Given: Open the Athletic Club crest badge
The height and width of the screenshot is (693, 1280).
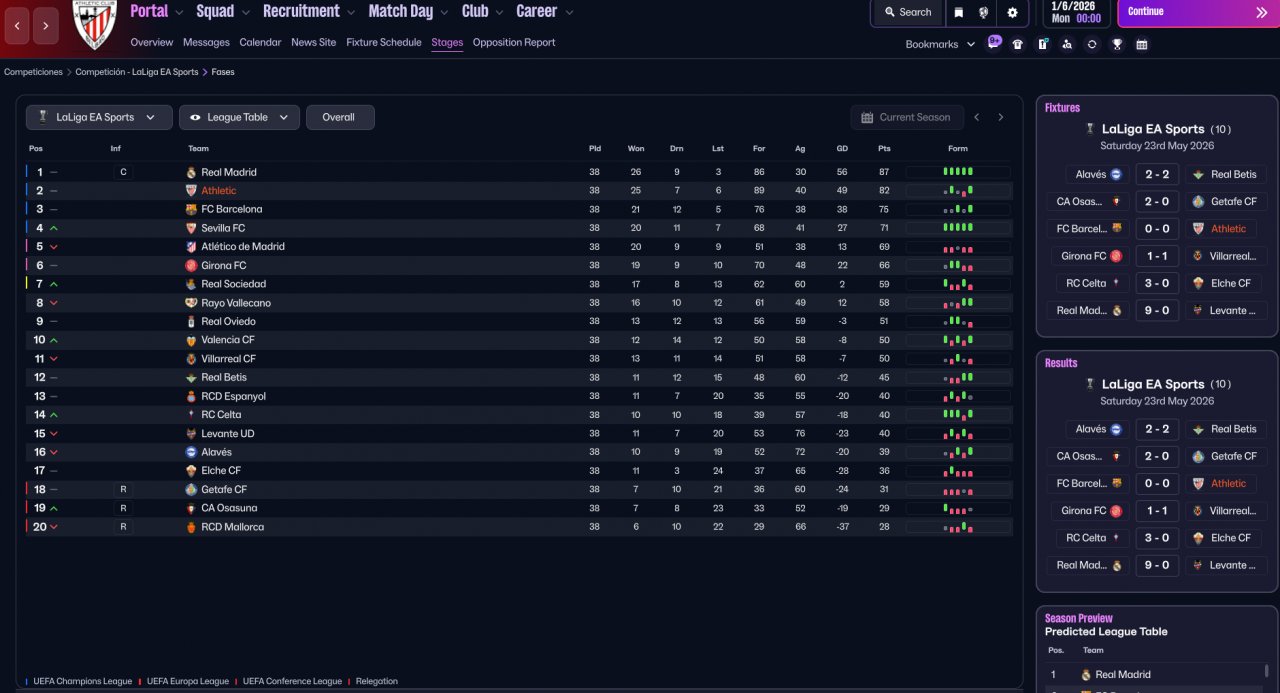Looking at the screenshot, I should point(96,25).
